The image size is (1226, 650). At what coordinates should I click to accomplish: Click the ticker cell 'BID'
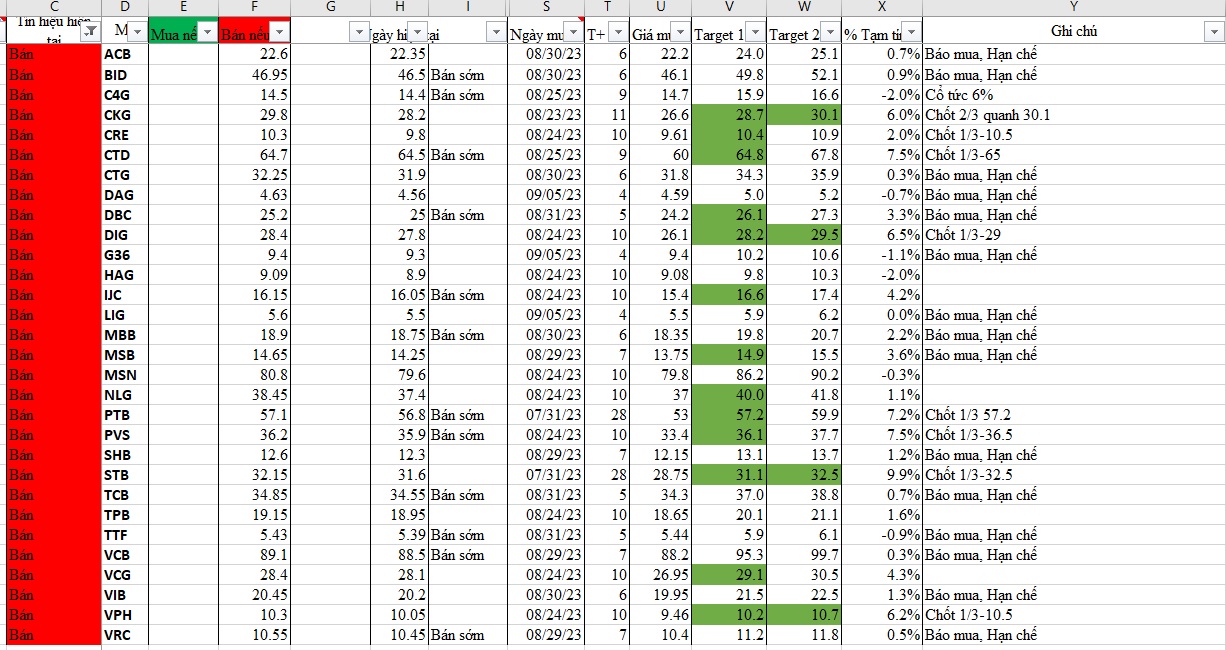[x=125, y=75]
